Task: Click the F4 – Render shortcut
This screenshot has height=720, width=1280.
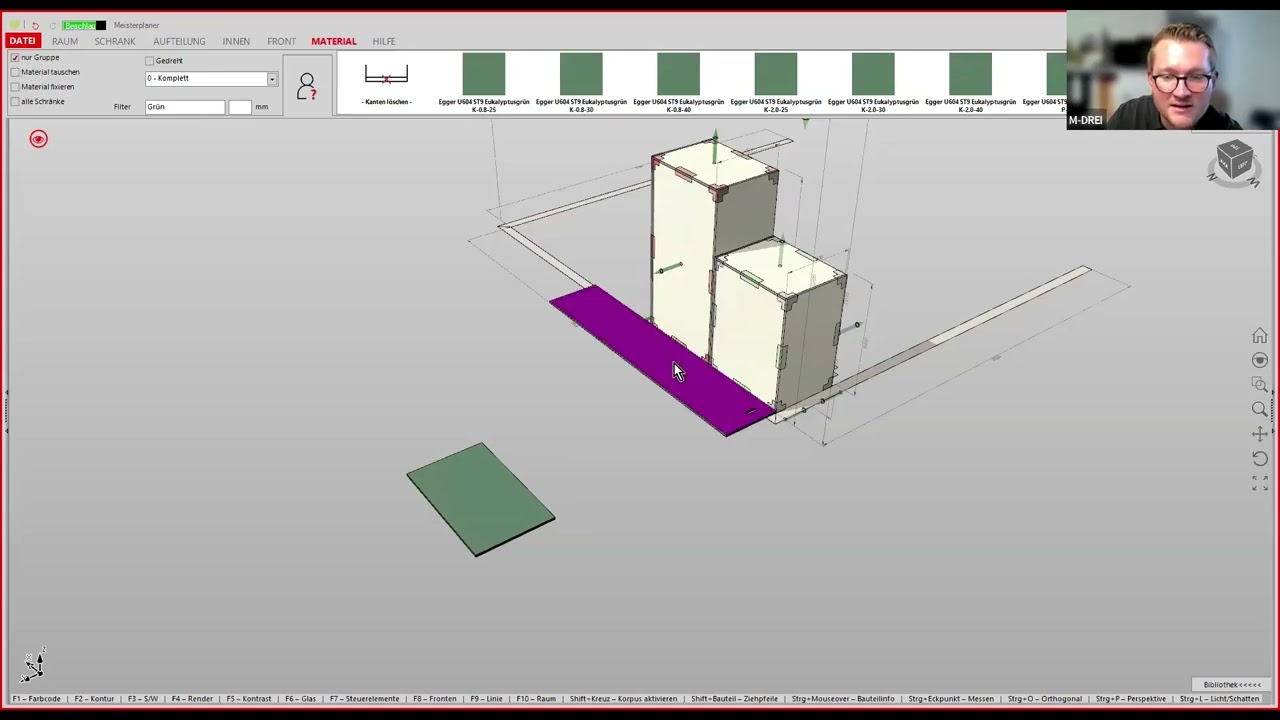Action: [192, 699]
